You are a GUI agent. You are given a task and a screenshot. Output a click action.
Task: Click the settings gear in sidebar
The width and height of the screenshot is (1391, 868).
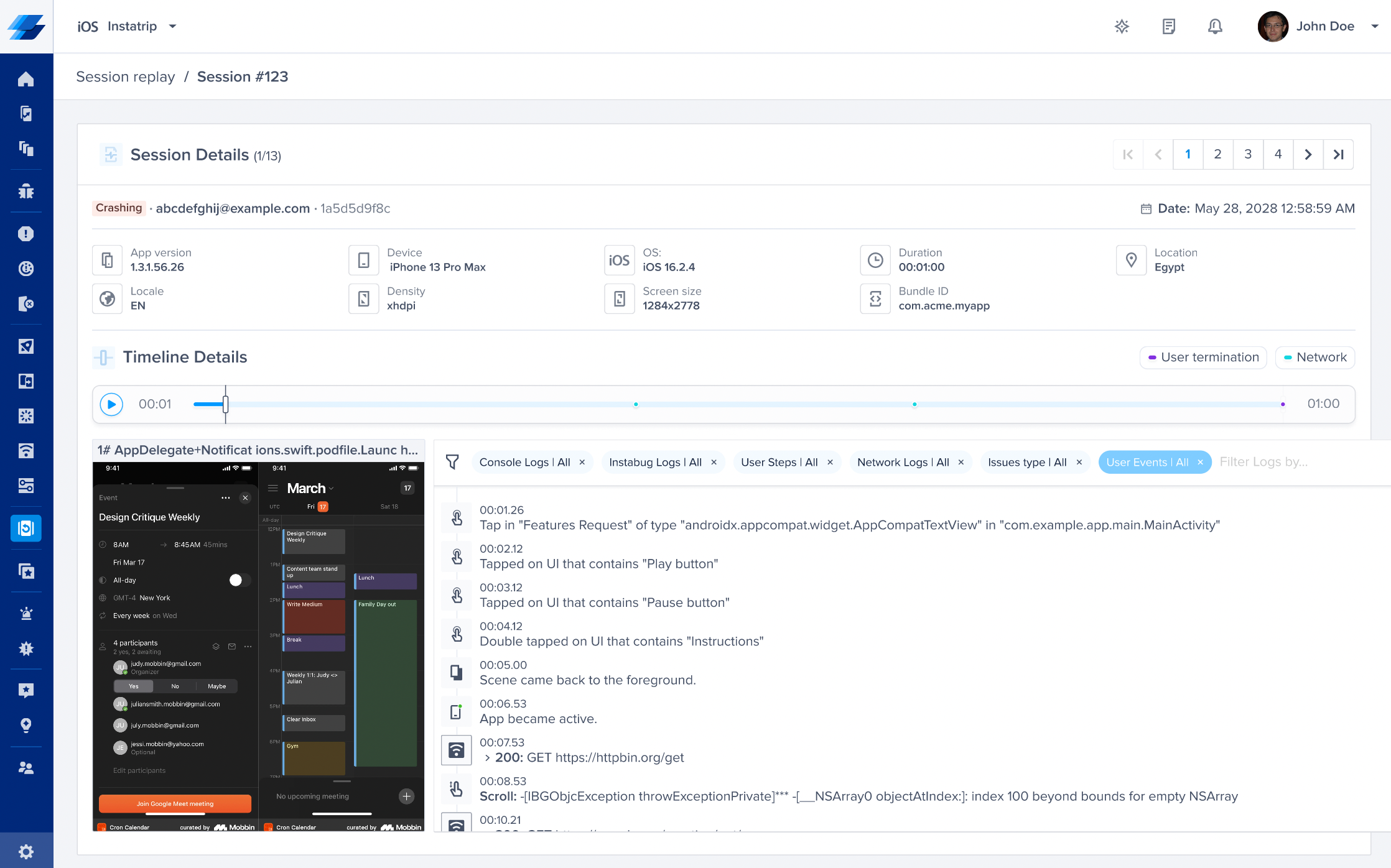[26, 851]
